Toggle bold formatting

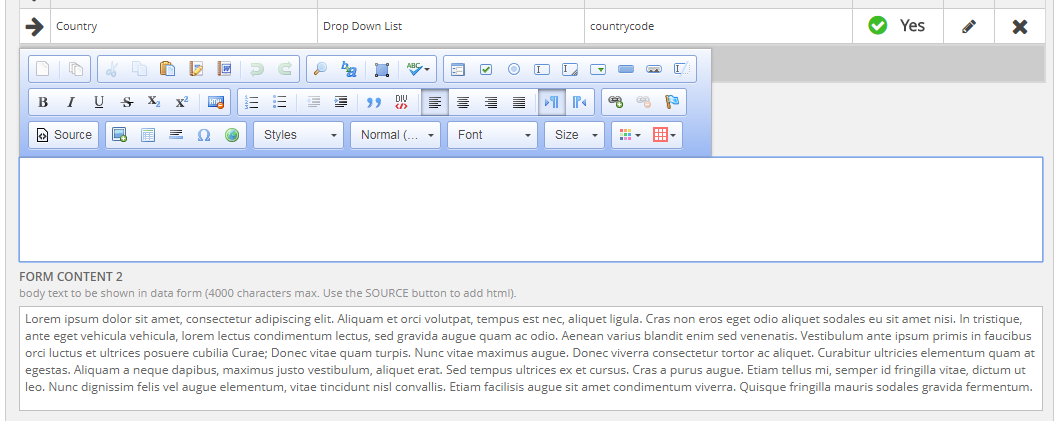(43, 102)
